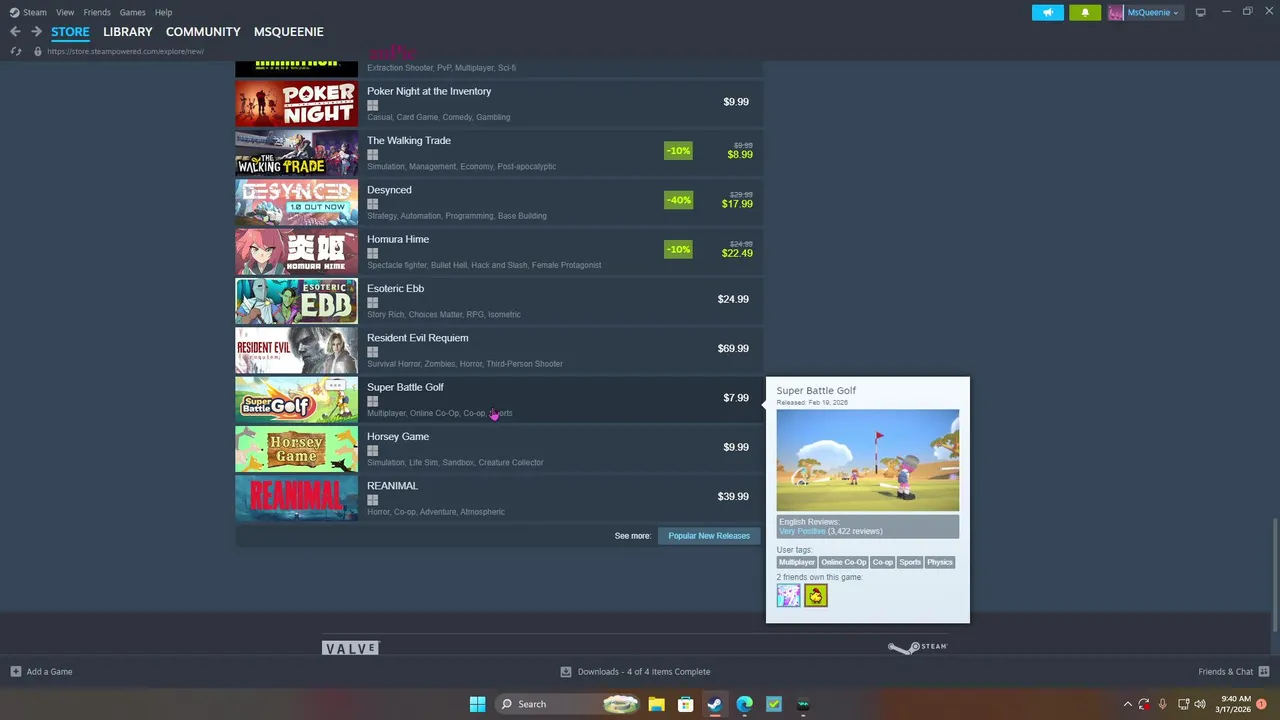Open the notifications bell icon
This screenshot has width=1280, height=720.
[x=1085, y=12]
